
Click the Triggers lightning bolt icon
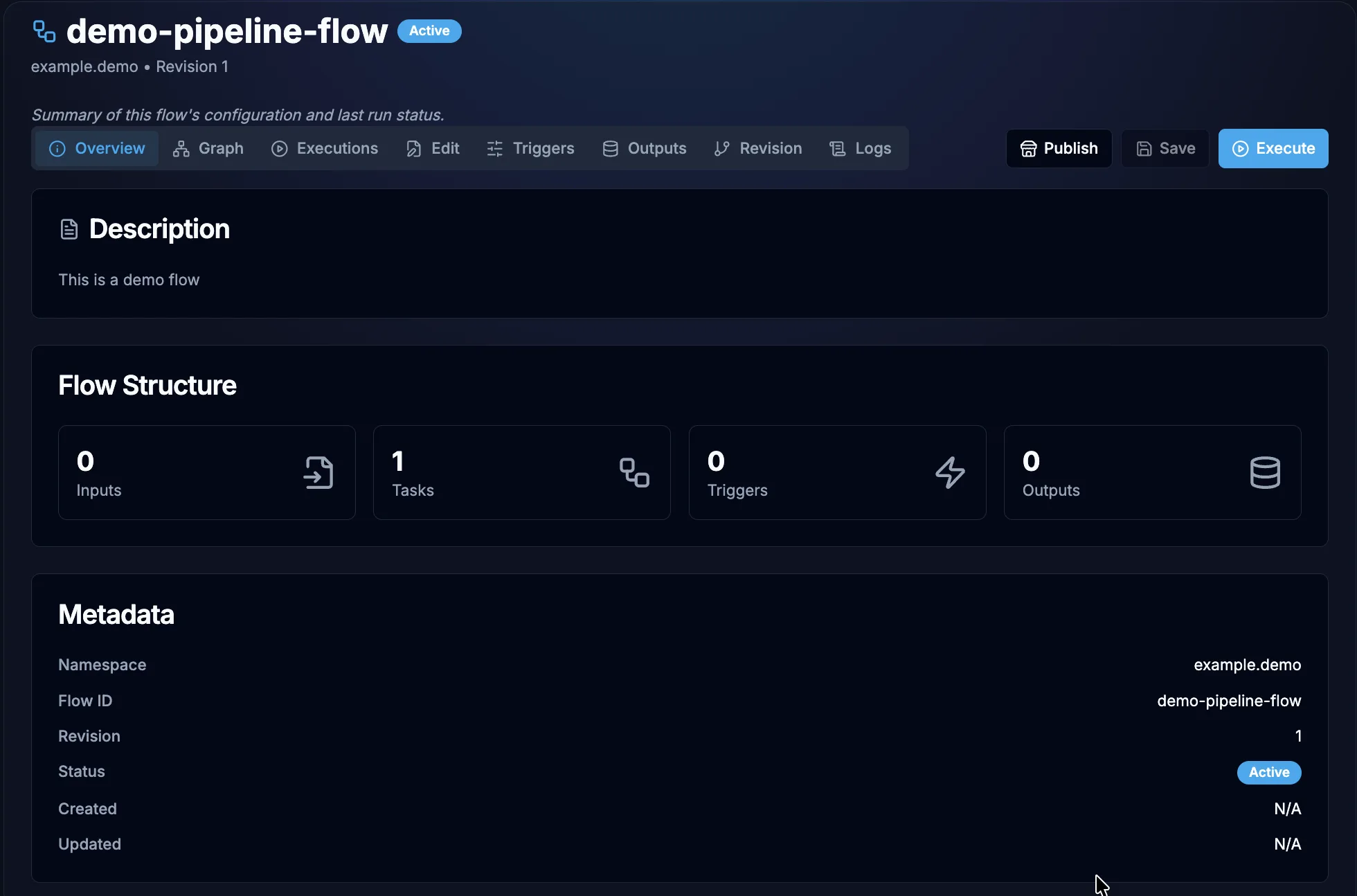[x=950, y=473]
